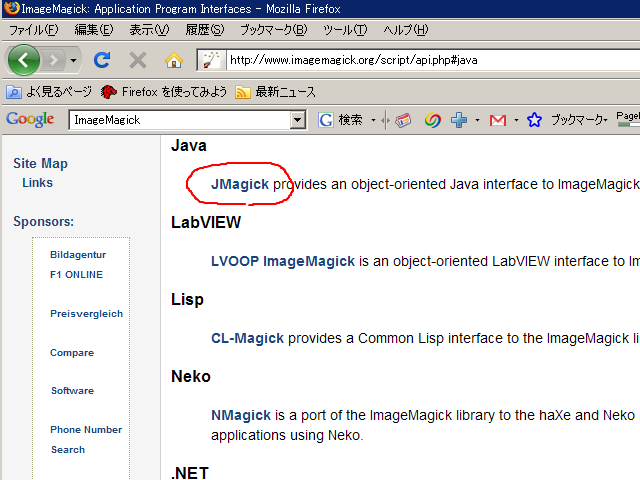Open the Bildagentur sponsor link
Image resolution: width=640 pixels, height=480 pixels.
tap(78, 255)
